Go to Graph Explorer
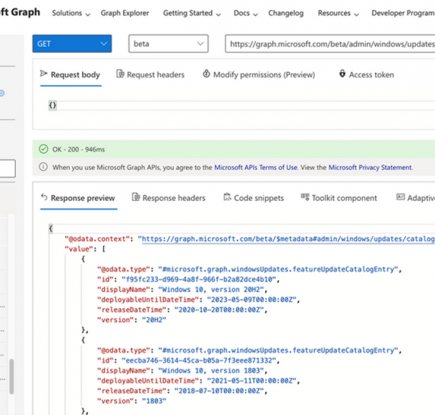 point(125,13)
